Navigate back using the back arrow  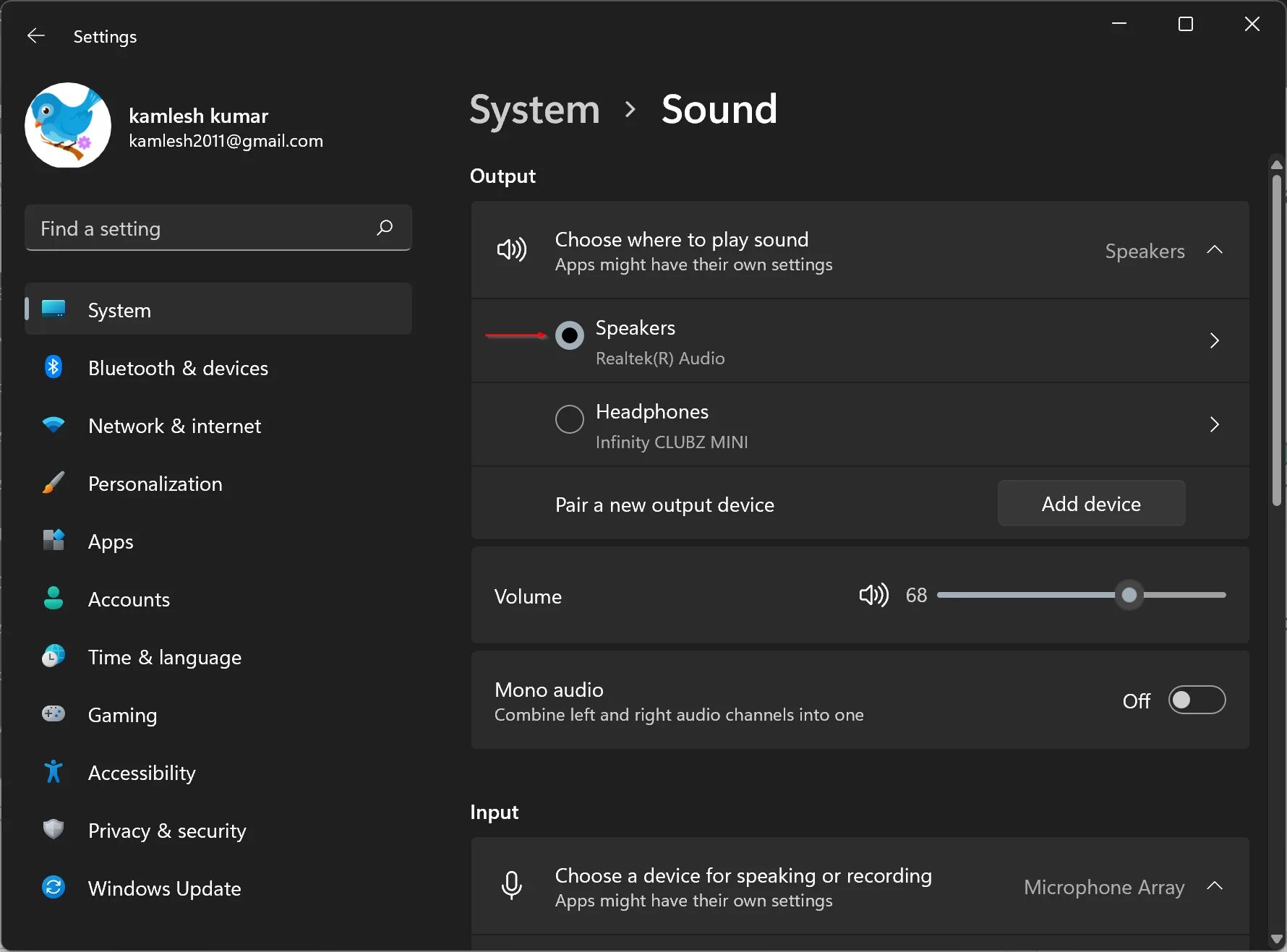pyautogui.click(x=35, y=35)
